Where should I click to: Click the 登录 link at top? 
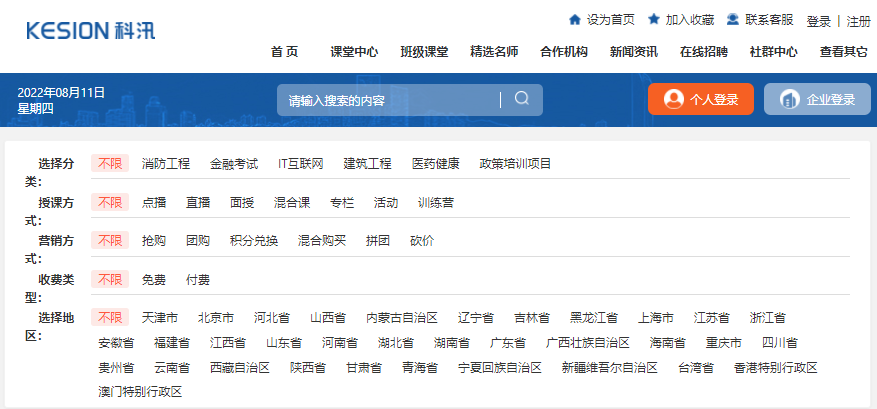819,21
